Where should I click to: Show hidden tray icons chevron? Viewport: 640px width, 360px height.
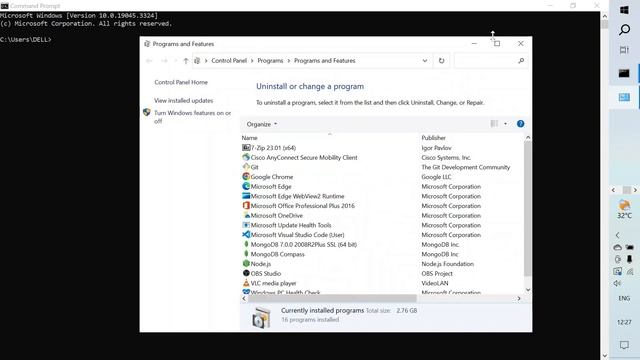pyautogui.click(x=618, y=235)
